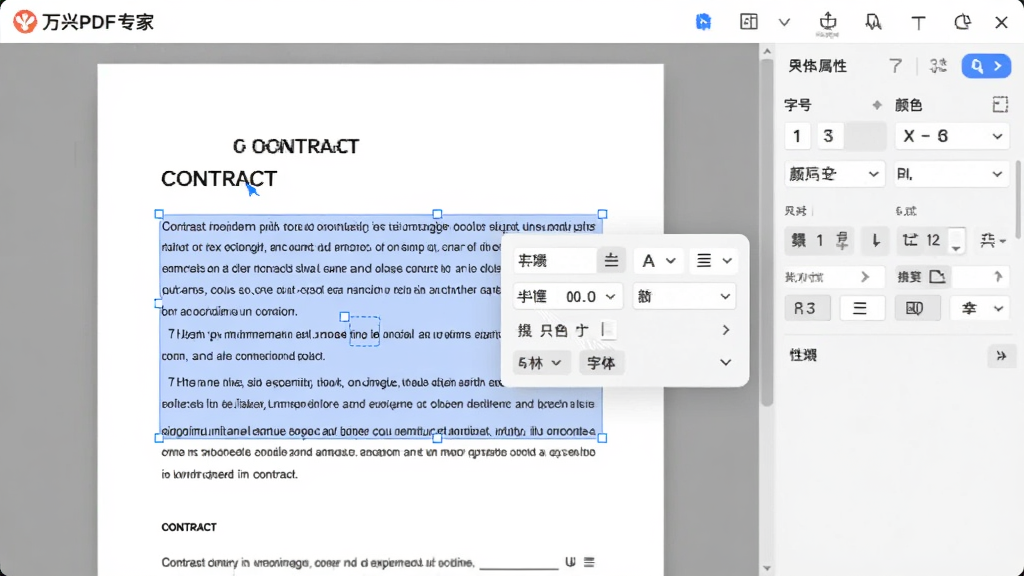Click the font size box showing "1"
This screenshot has height=576, width=1024.
click(x=797, y=136)
